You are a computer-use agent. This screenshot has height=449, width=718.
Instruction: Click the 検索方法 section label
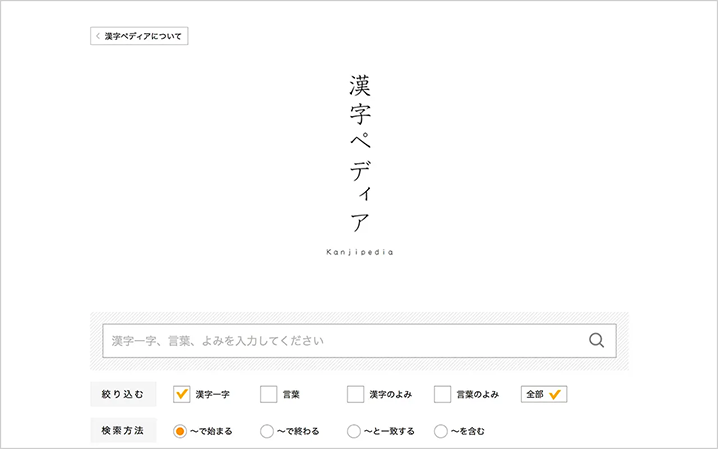click(x=122, y=431)
